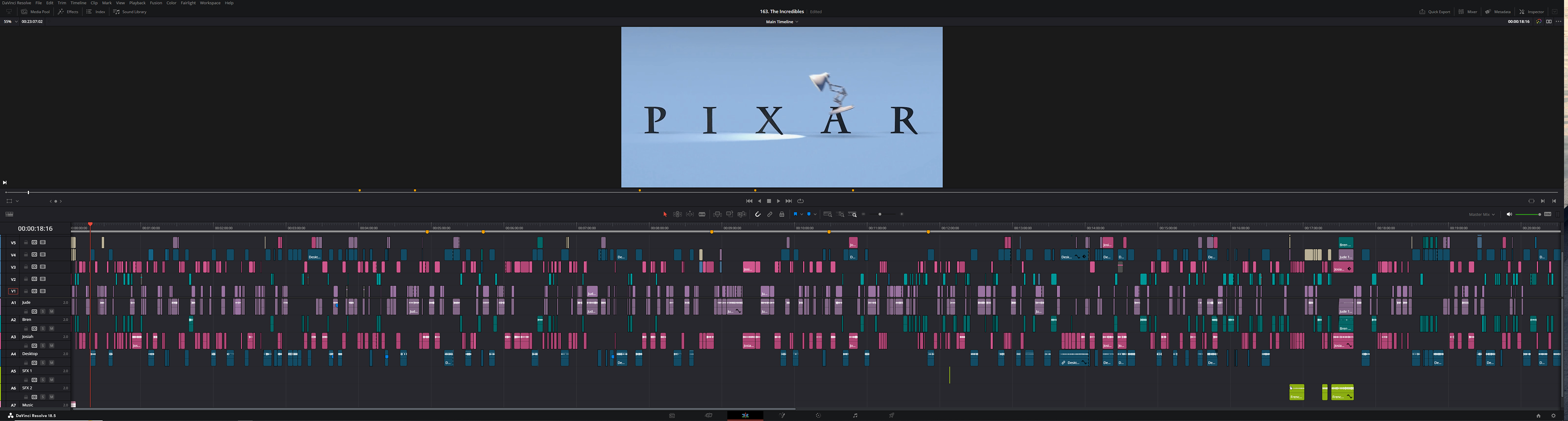Toggle the Linked Selection chain icon
Image resolution: width=1568 pixels, height=421 pixels.
(770, 214)
